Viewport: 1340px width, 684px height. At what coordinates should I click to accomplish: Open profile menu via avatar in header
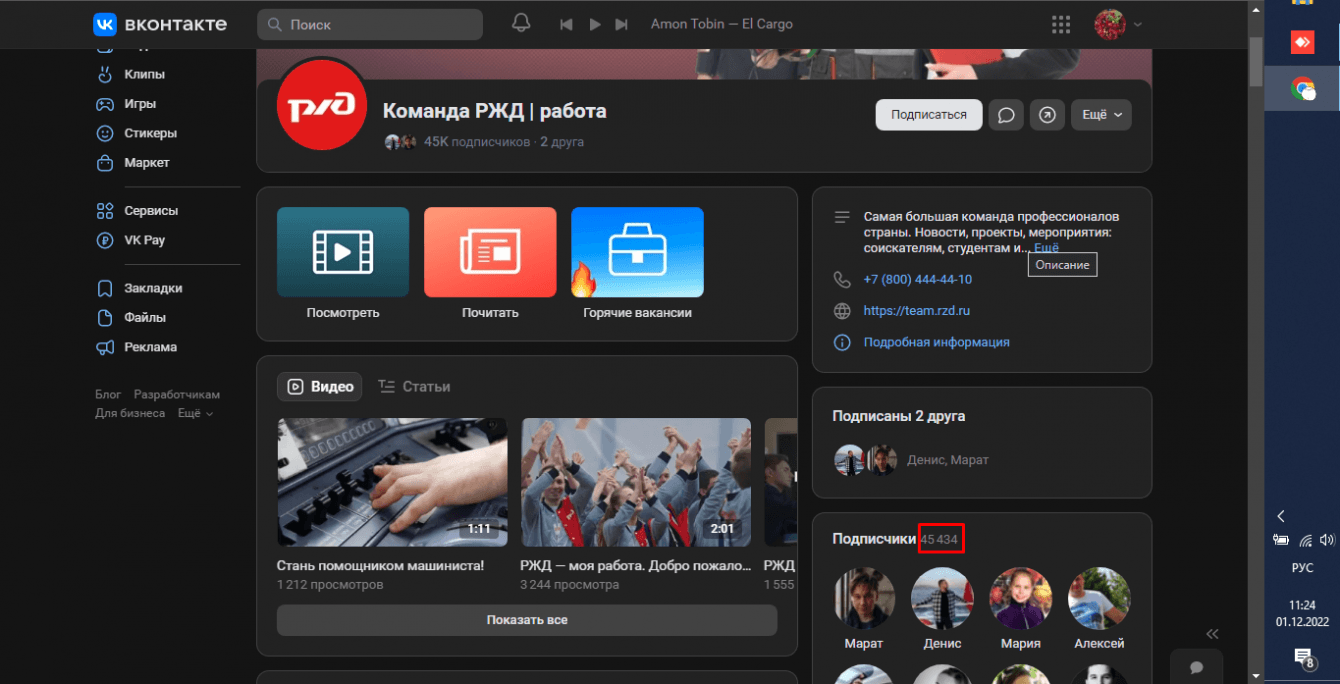1118,24
